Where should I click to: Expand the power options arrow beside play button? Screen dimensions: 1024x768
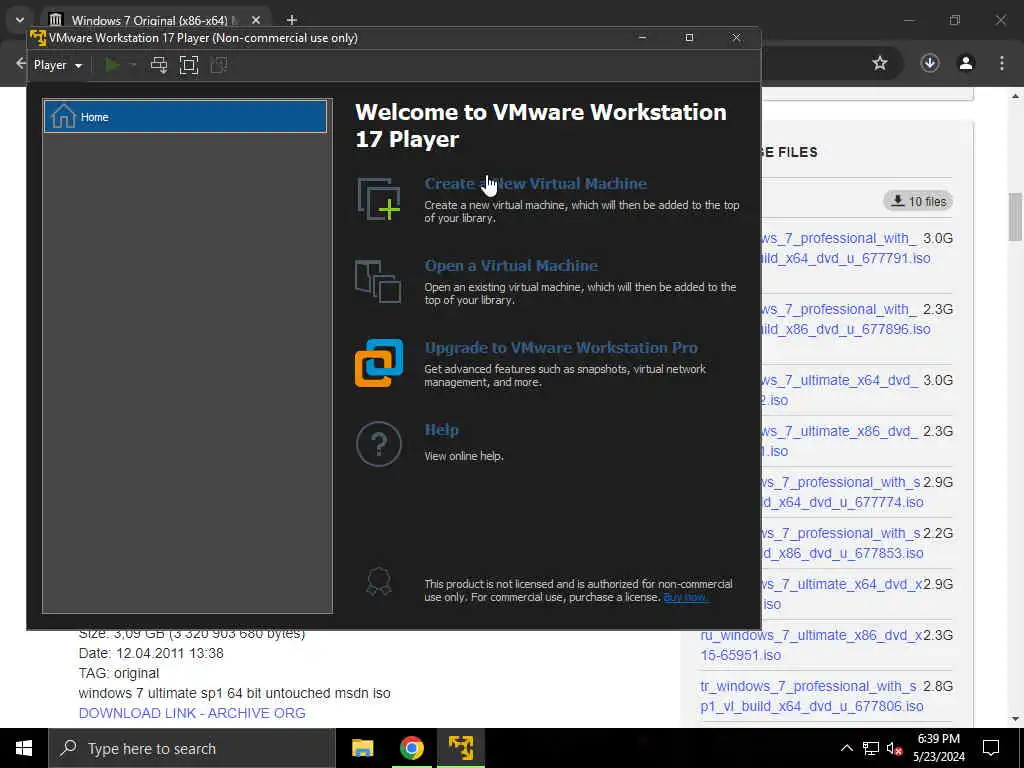133,65
